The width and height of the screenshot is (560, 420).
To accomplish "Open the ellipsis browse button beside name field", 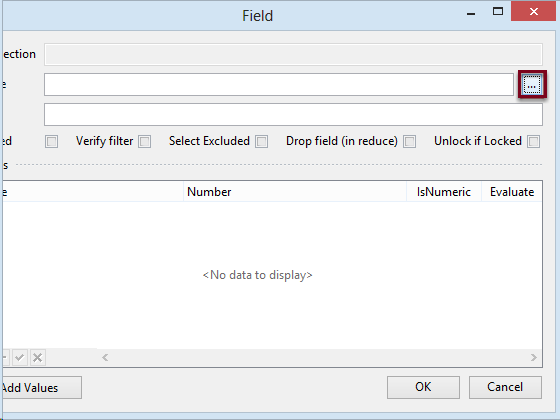I will [532, 85].
